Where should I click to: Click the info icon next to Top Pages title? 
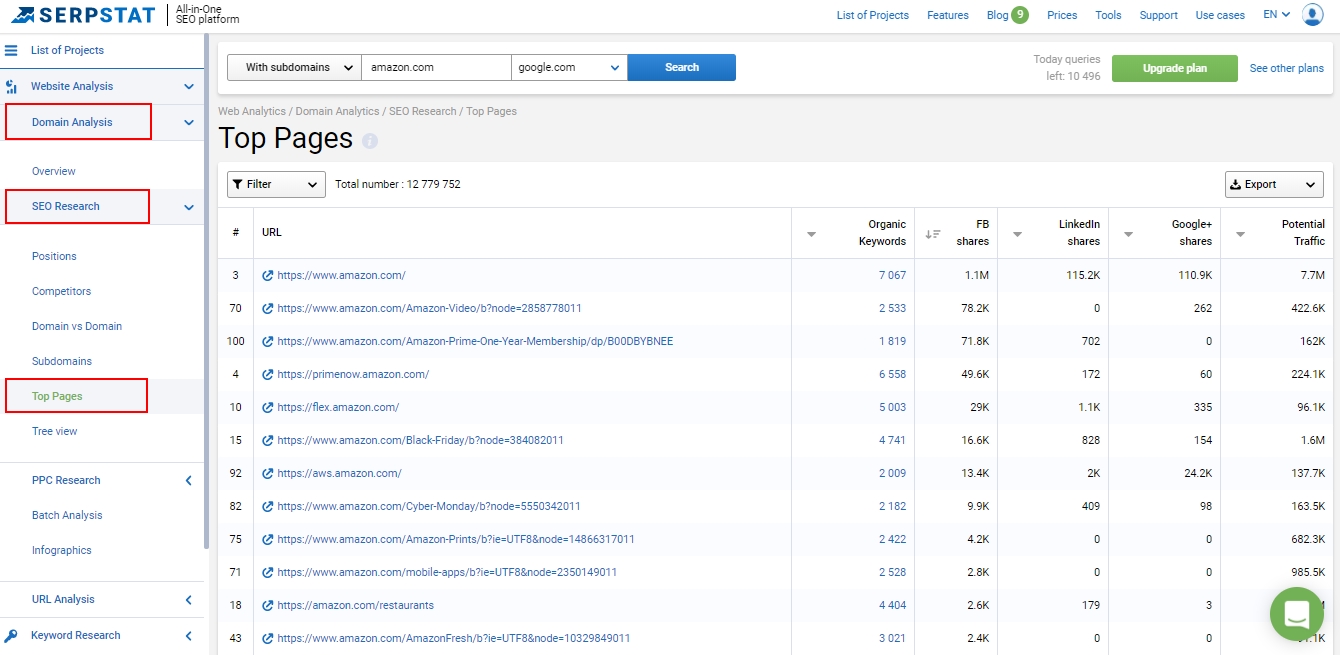coord(370,141)
